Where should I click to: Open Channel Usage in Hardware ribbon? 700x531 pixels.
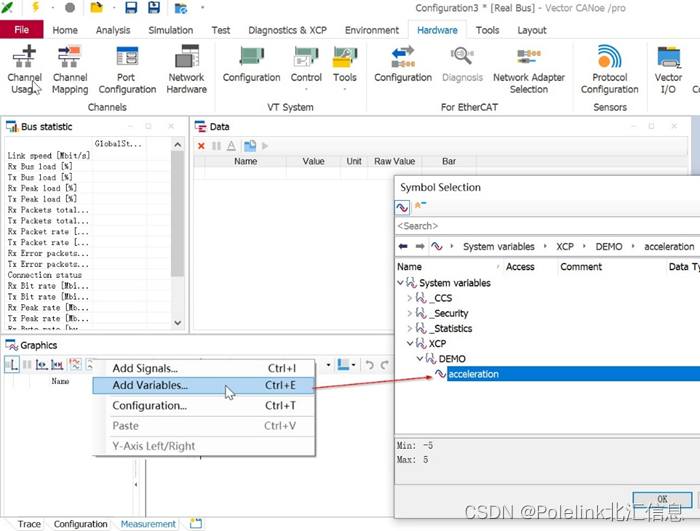coord(25,70)
